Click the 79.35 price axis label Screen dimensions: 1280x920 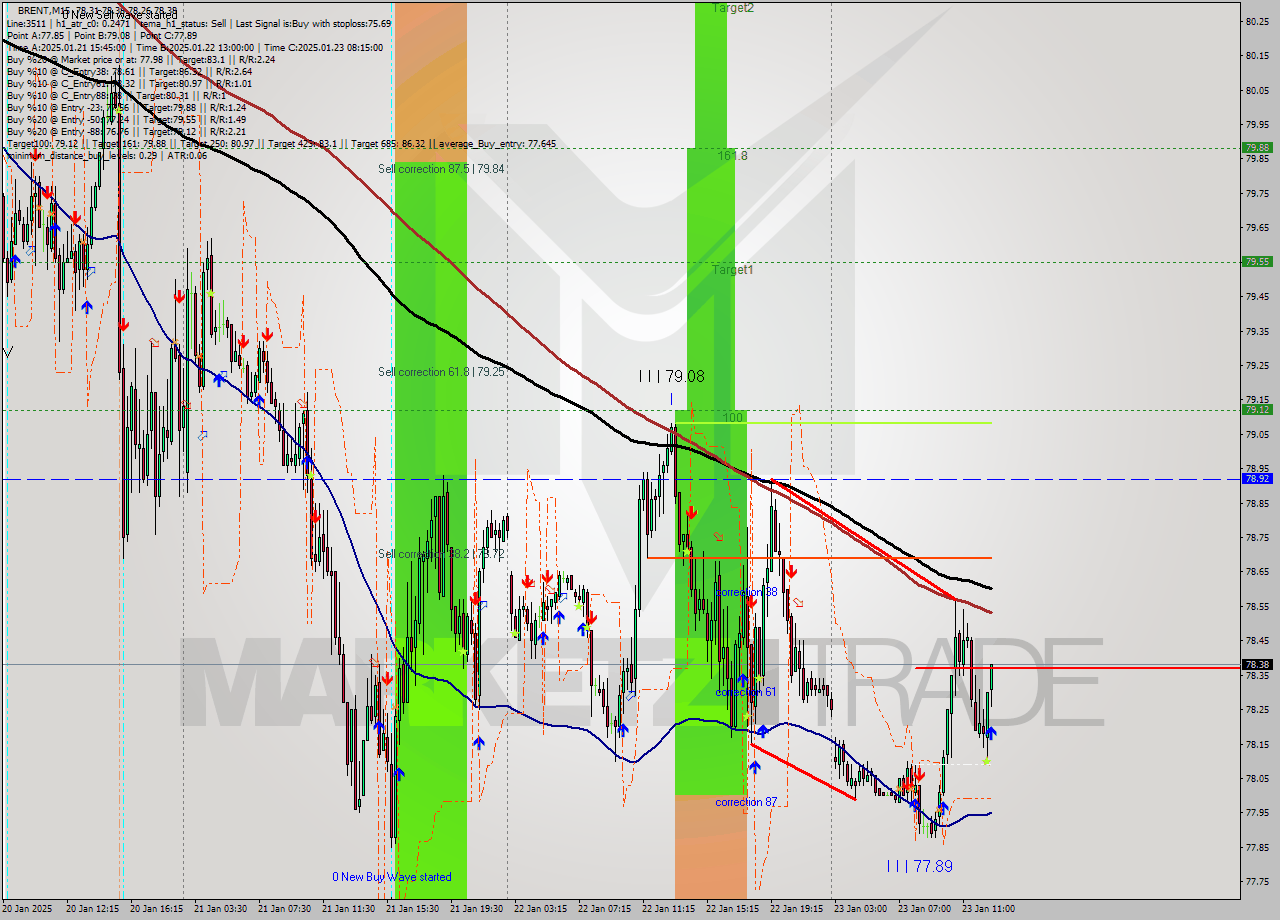click(x=1257, y=331)
